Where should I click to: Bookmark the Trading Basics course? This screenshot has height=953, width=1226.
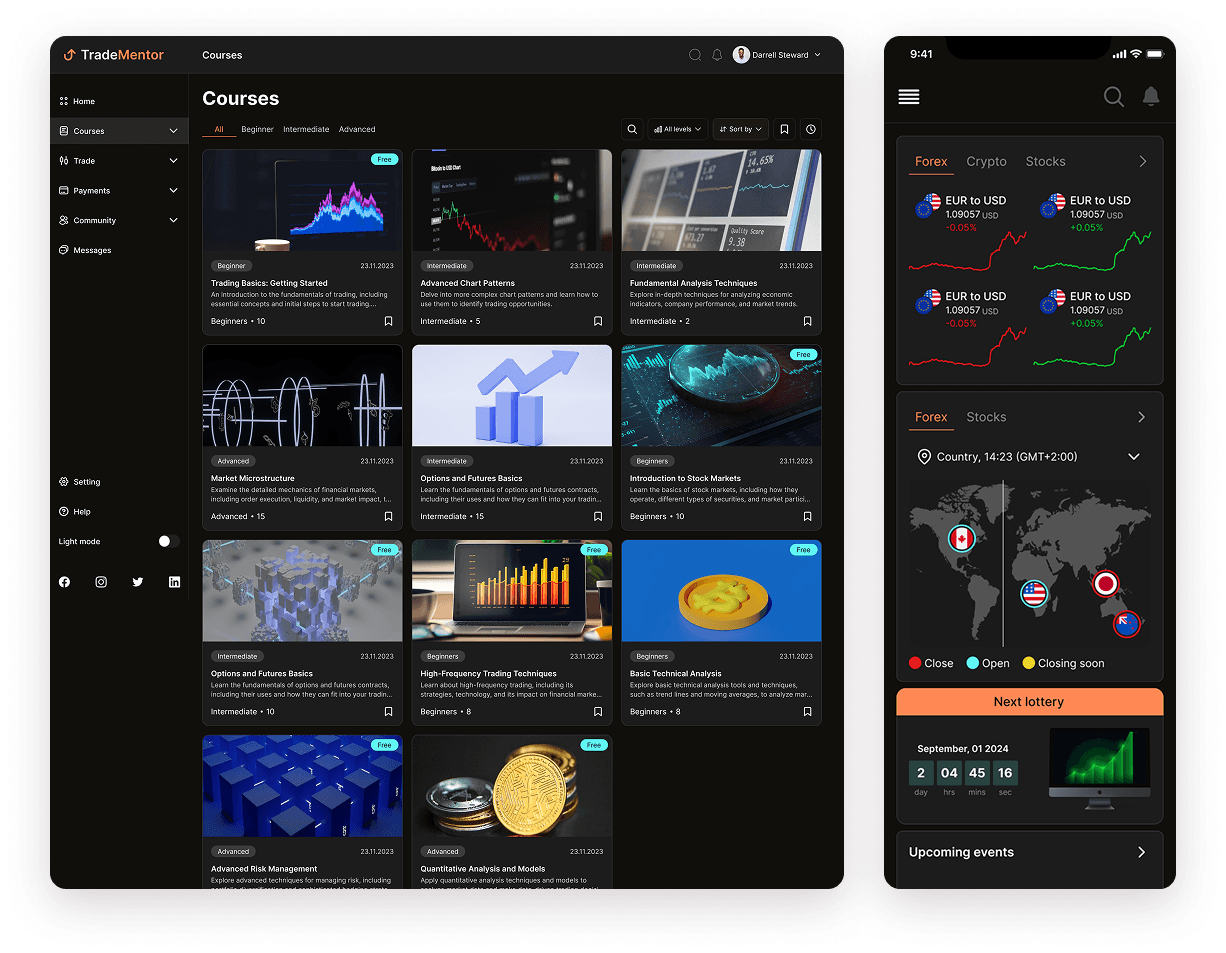tap(388, 321)
